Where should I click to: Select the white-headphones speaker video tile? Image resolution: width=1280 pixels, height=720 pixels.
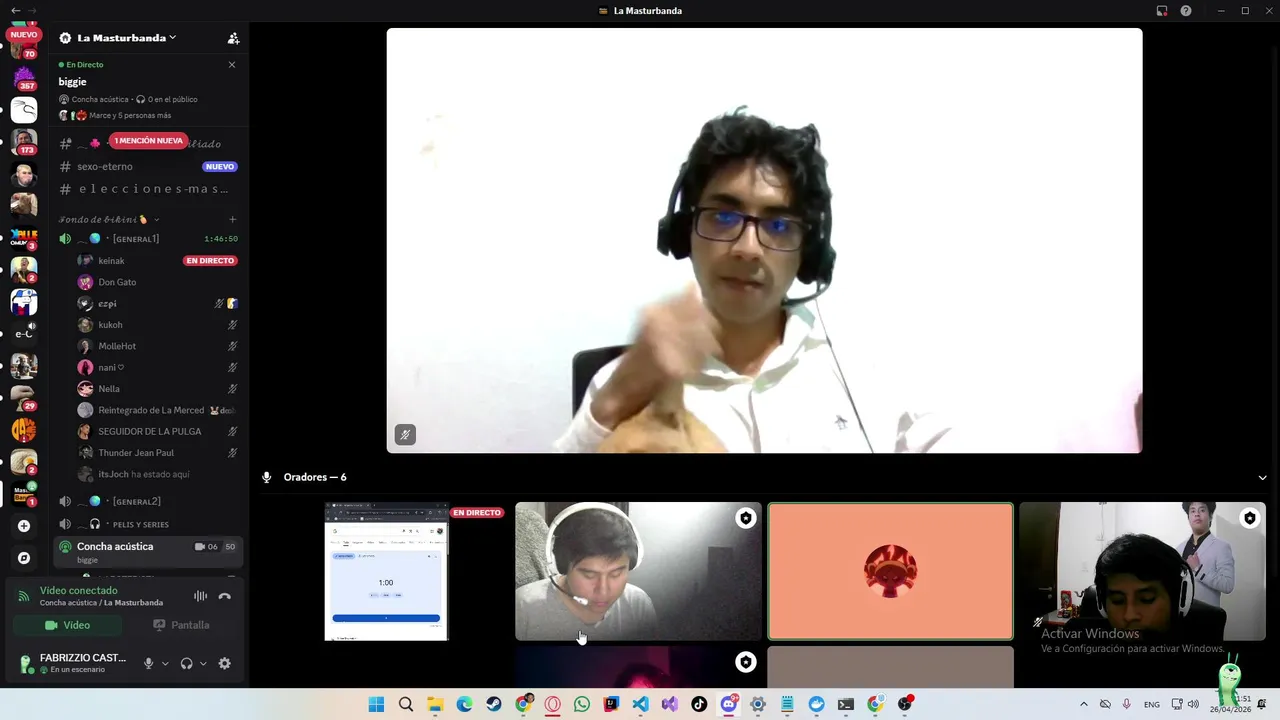pos(638,571)
